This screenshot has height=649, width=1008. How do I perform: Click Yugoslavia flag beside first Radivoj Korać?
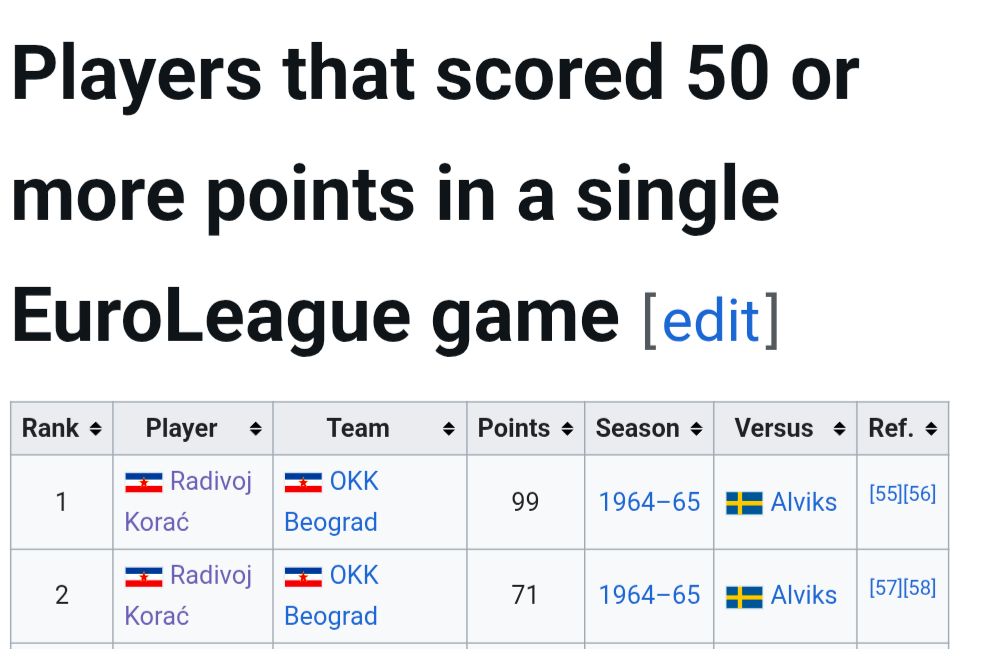point(143,482)
